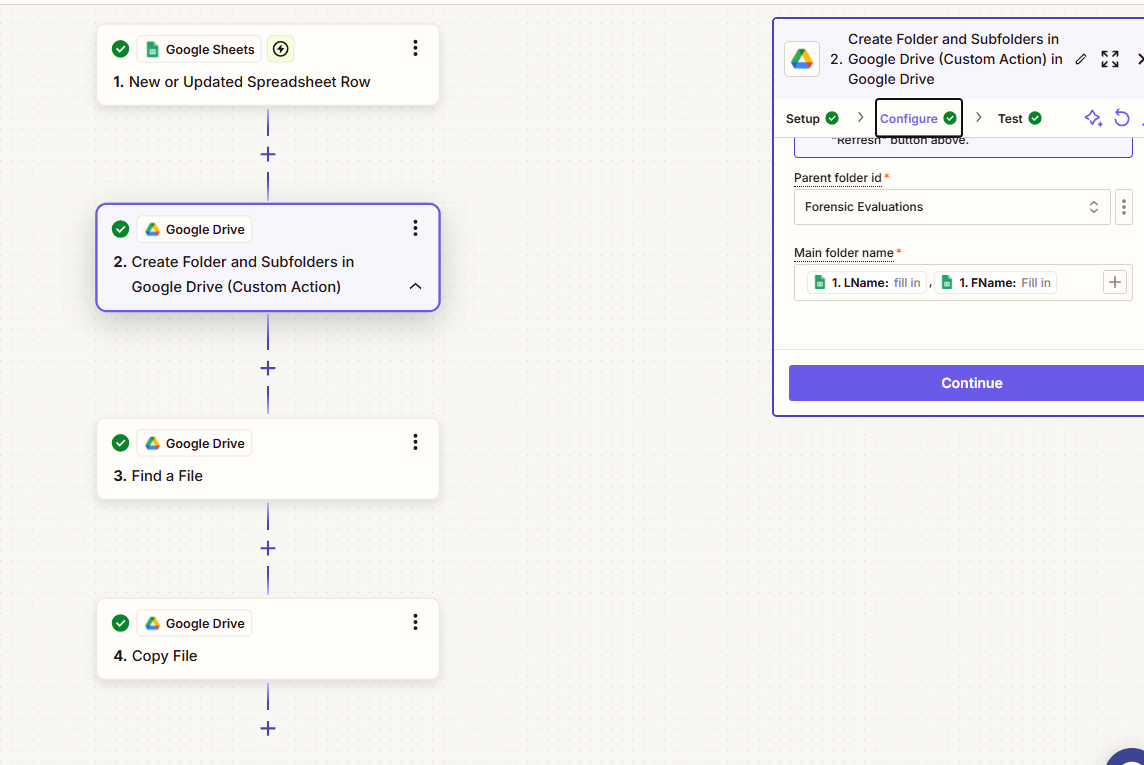Click the Google Drive logo in the panel header
Screen dimensions: 1144x765
coord(802,59)
